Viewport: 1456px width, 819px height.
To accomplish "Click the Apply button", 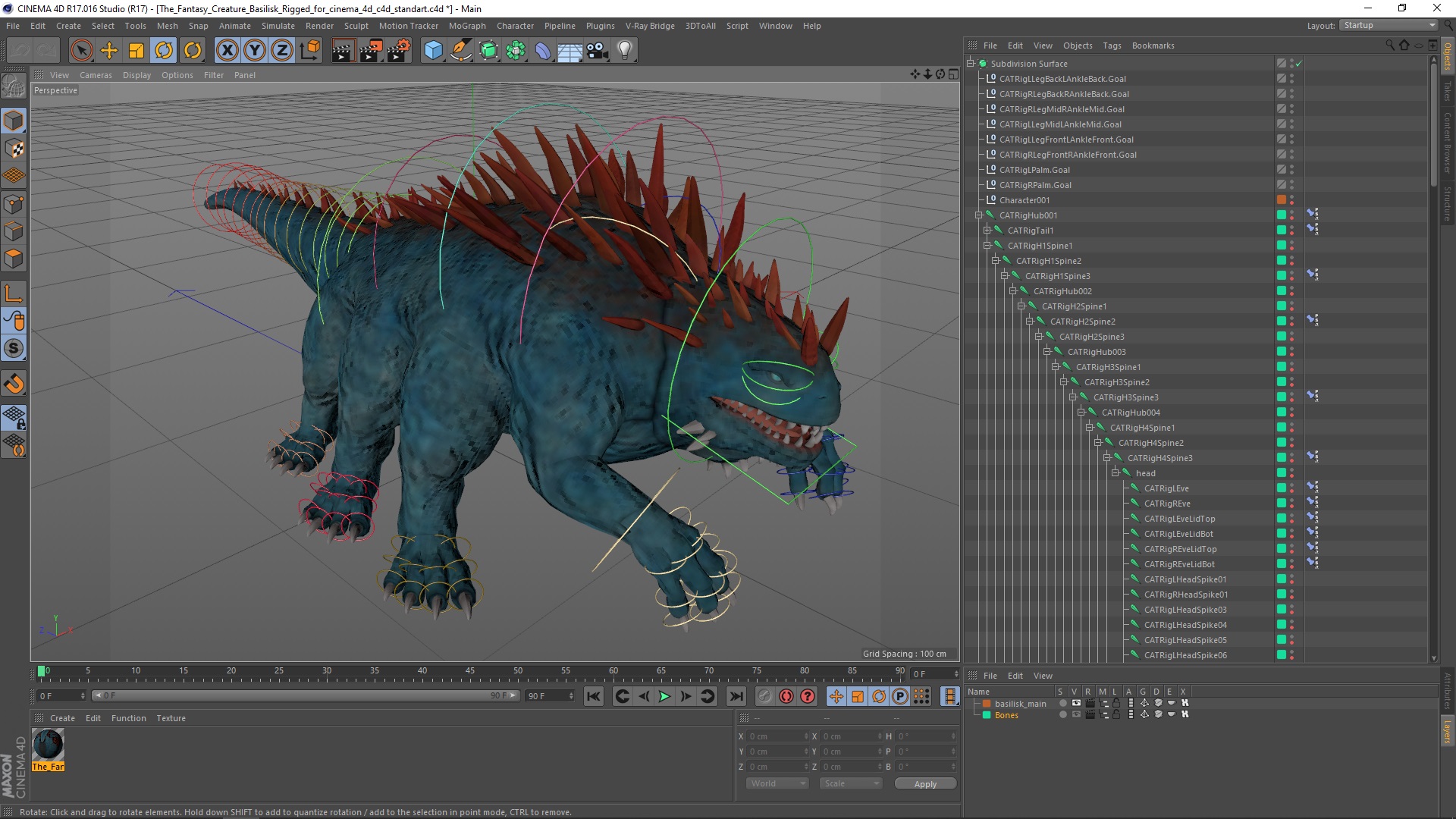I will click(x=925, y=783).
